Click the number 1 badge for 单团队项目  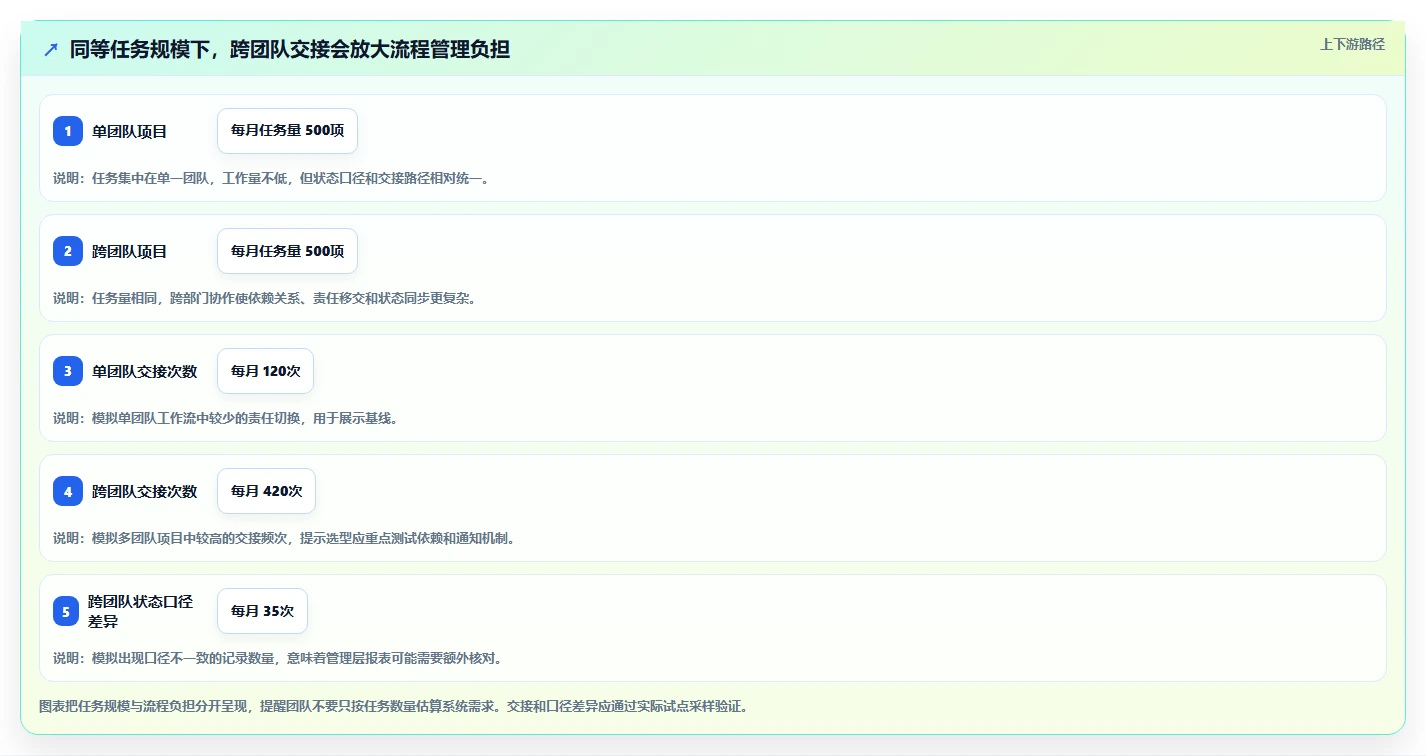point(68,131)
